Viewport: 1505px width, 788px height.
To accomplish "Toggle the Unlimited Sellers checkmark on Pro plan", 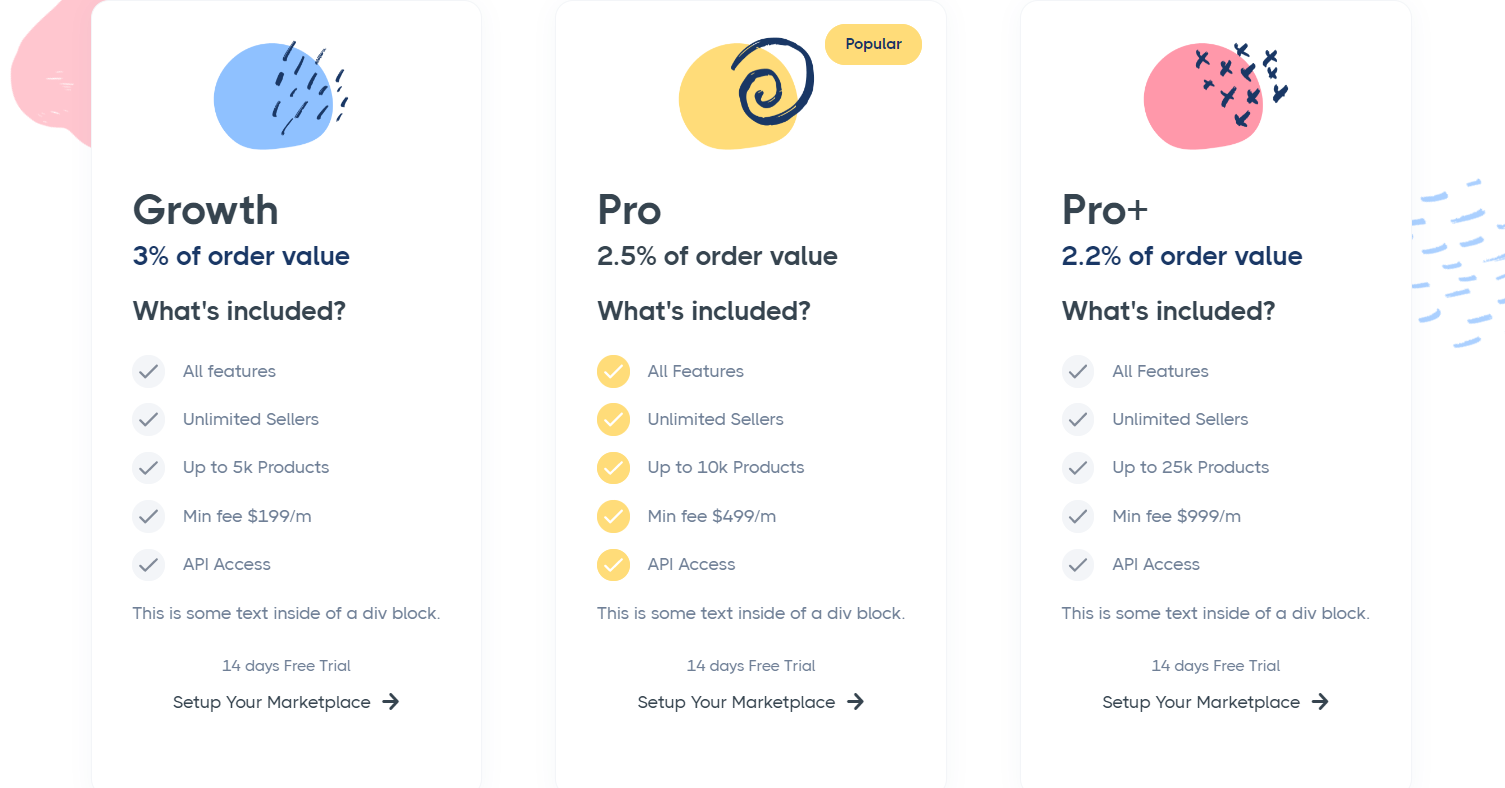I will 613,419.
